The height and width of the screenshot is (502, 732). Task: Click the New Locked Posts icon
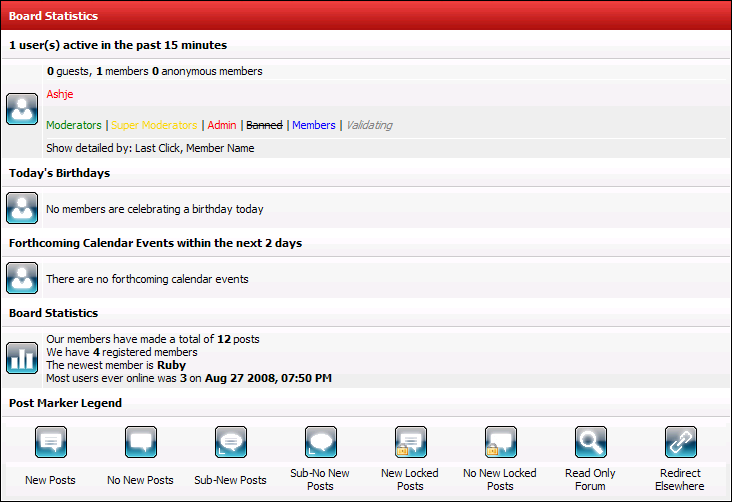coord(410,442)
